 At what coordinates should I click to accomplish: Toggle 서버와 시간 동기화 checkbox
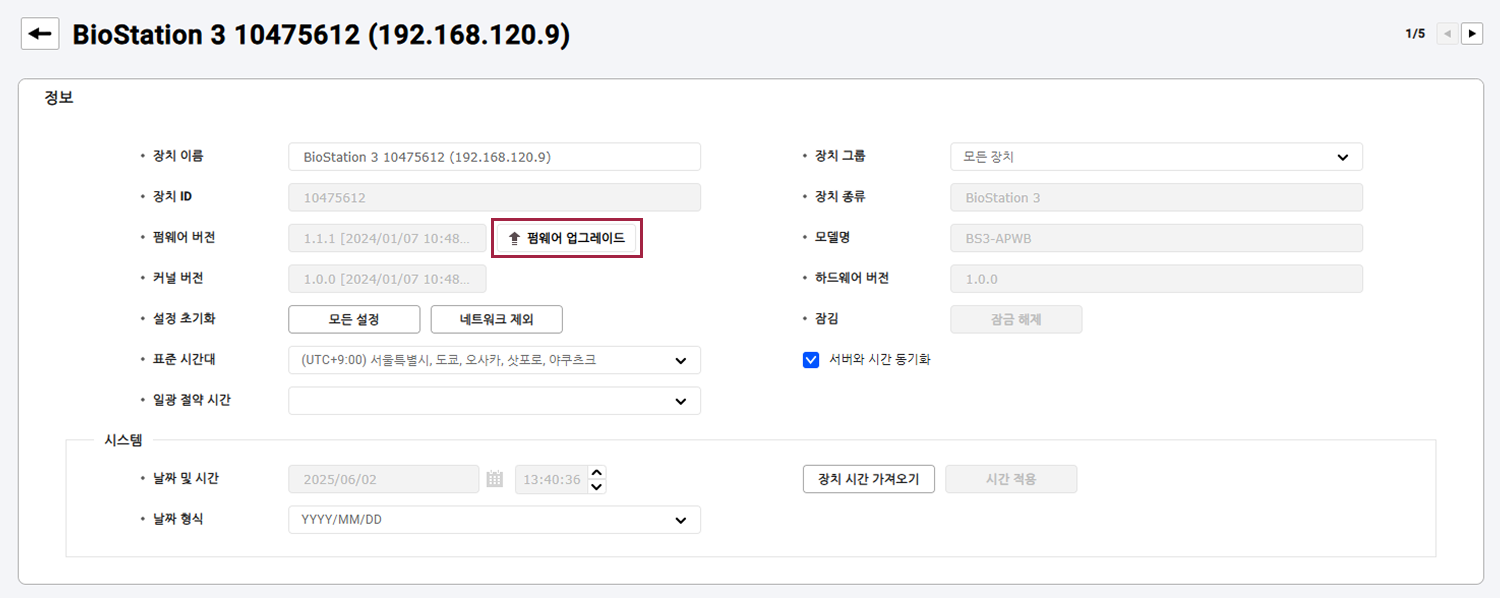(x=811, y=360)
